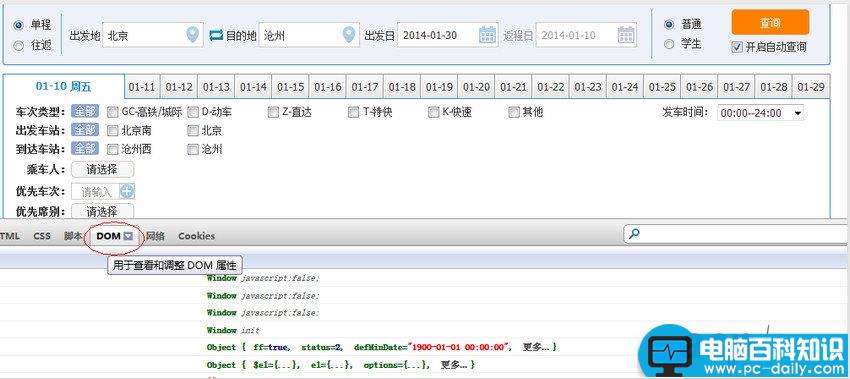Open the 优先席别 请选择 selector
The width and height of the screenshot is (850, 379).
click(x=102, y=211)
